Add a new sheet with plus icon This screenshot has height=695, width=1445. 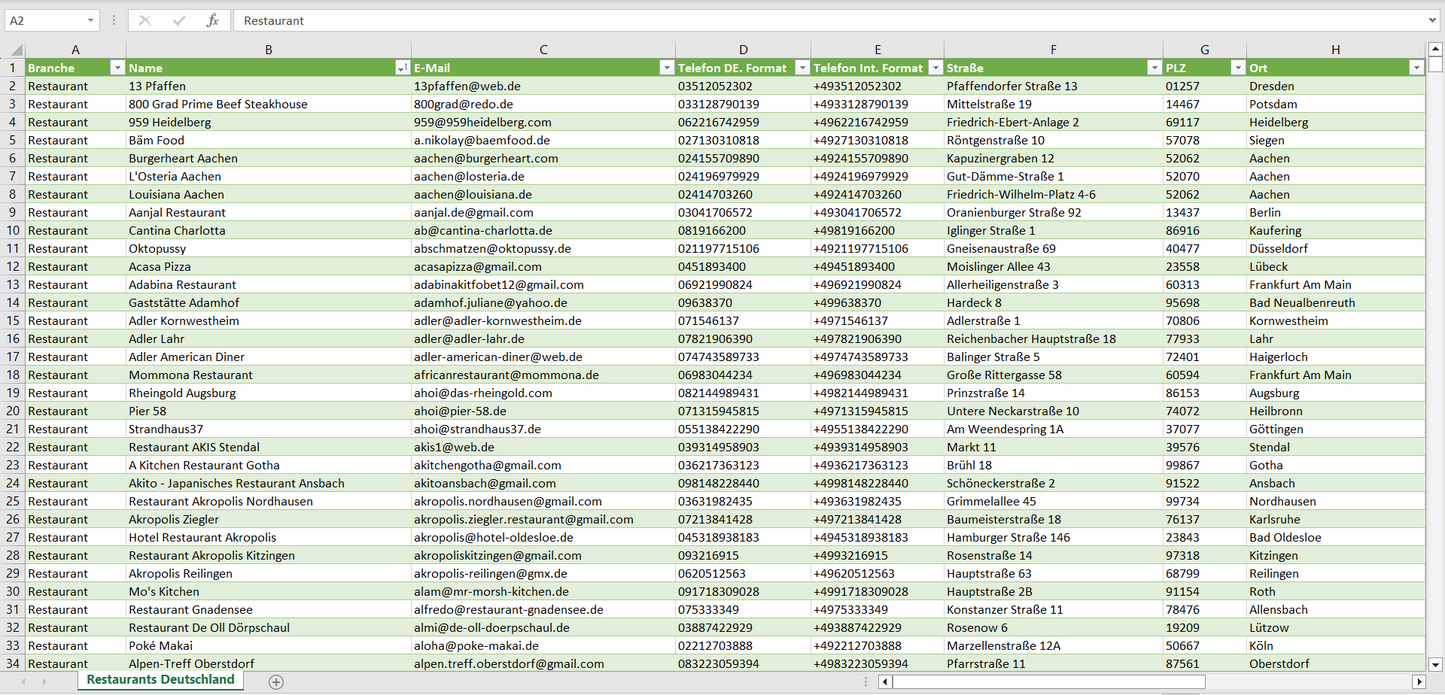pos(276,681)
